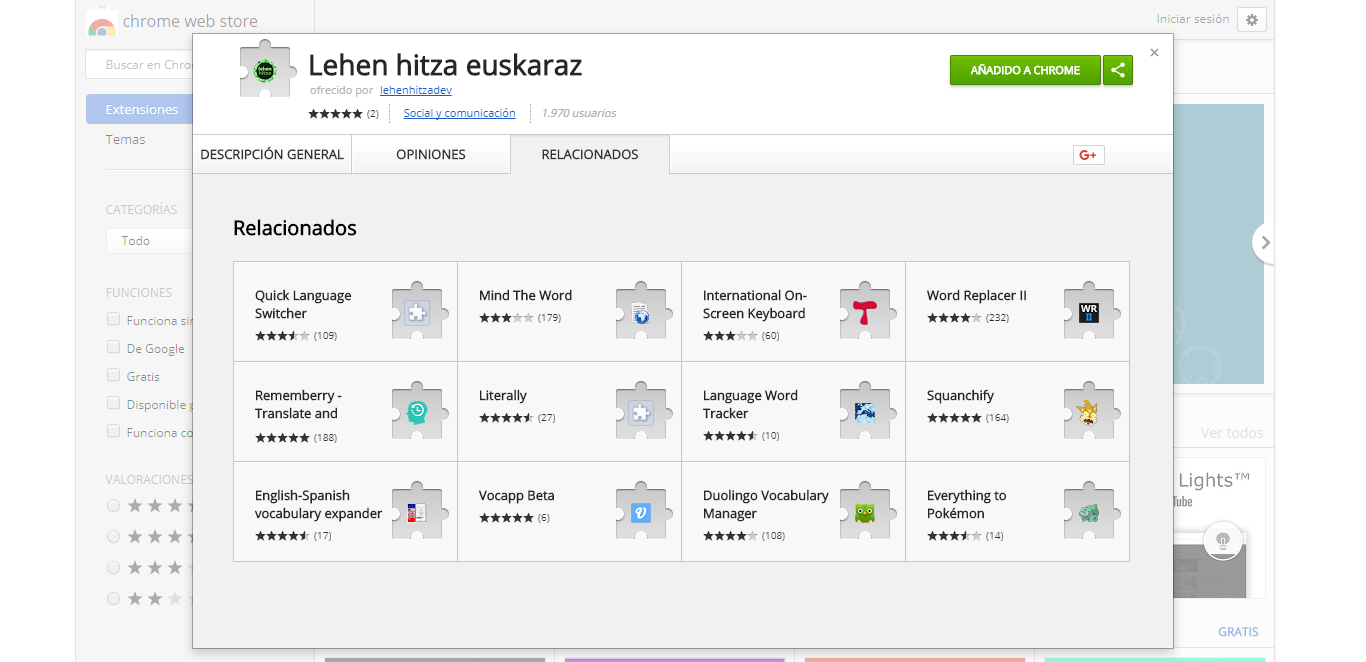Viewport: 1366px width, 662px height.
Task: Click the Añadido a Chrome button
Action: pyautogui.click(x=1025, y=70)
